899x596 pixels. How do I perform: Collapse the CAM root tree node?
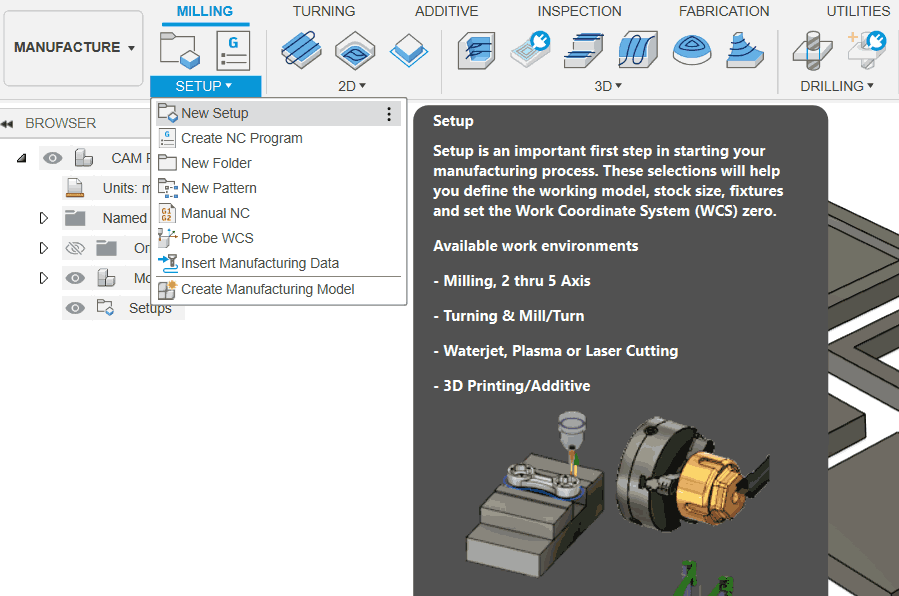(22, 158)
